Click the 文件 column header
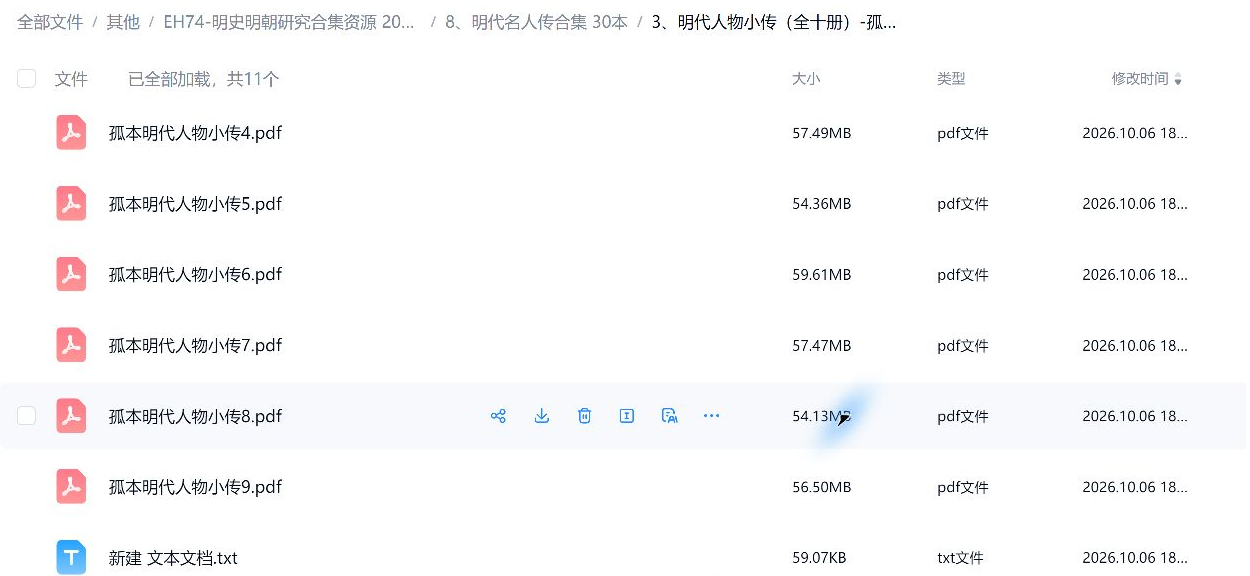 point(71,79)
